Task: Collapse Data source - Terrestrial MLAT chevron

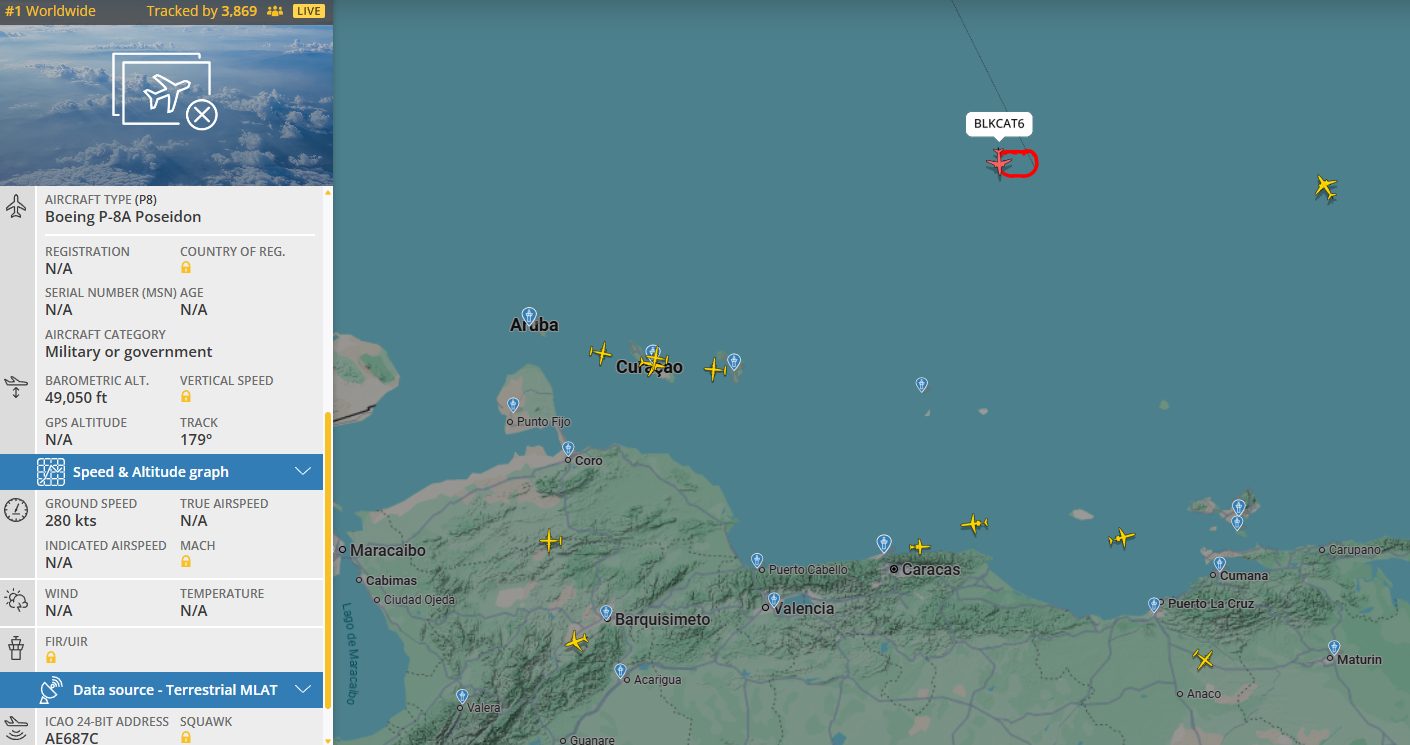Action: (303, 690)
